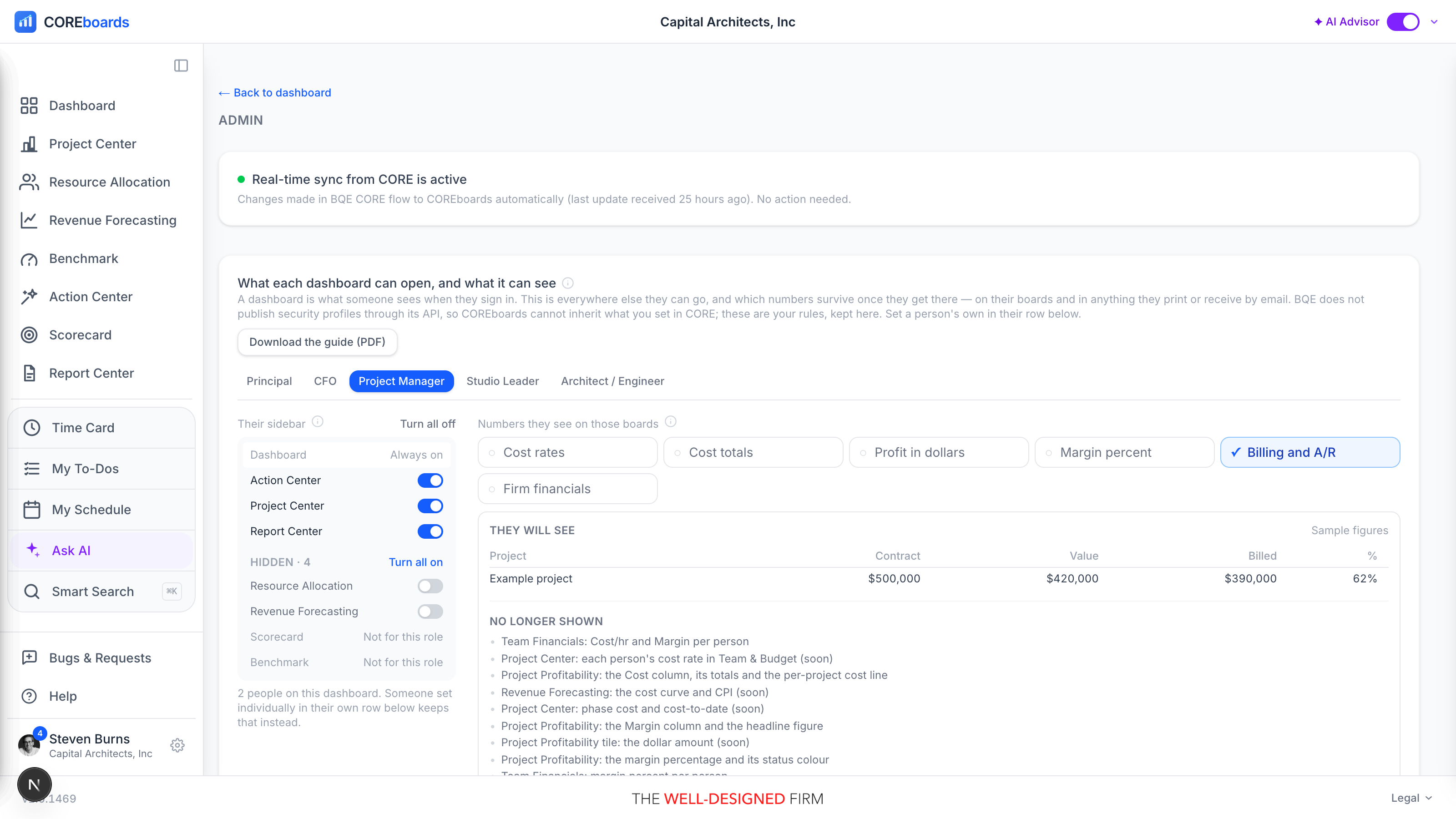Click the Example project row name
1456x819 pixels.
tap(531, 579)
